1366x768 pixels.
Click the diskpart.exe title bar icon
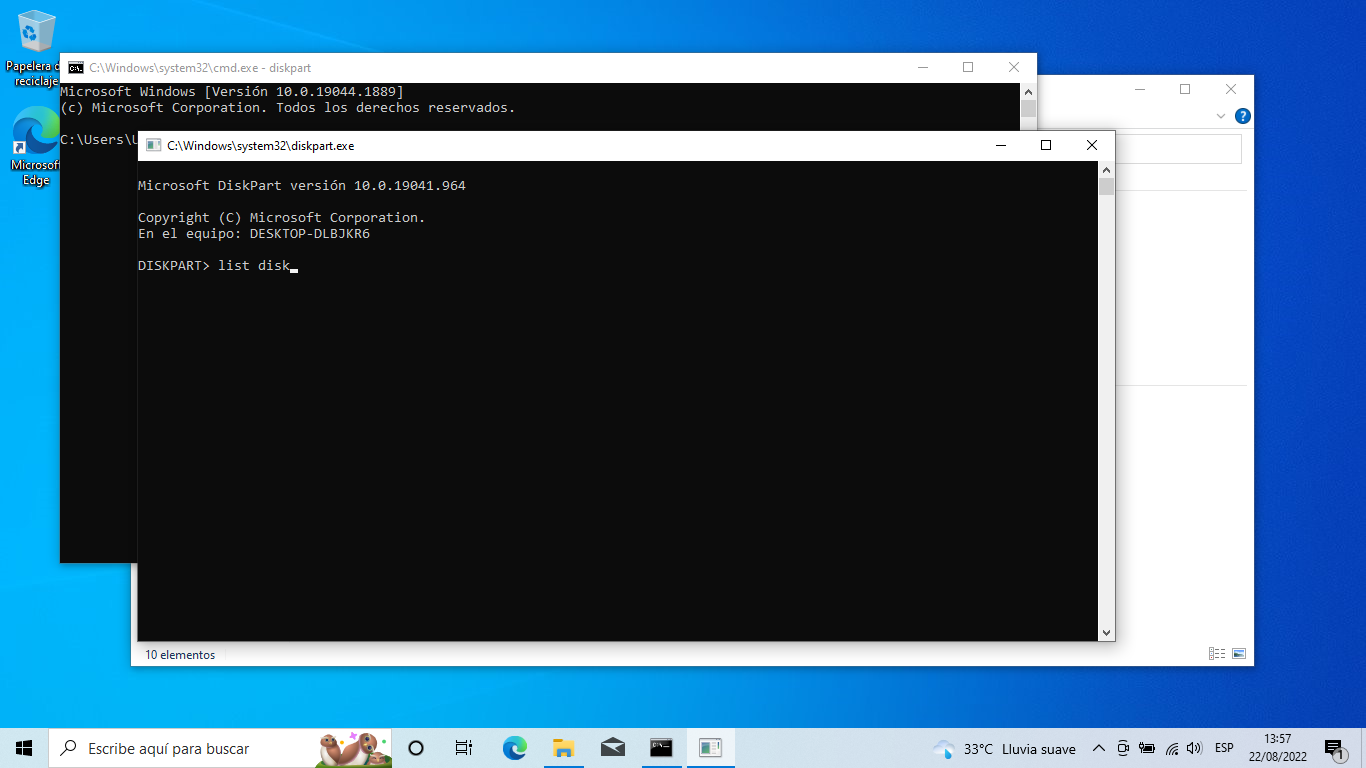pyautogui.click(x=153, y=146)
